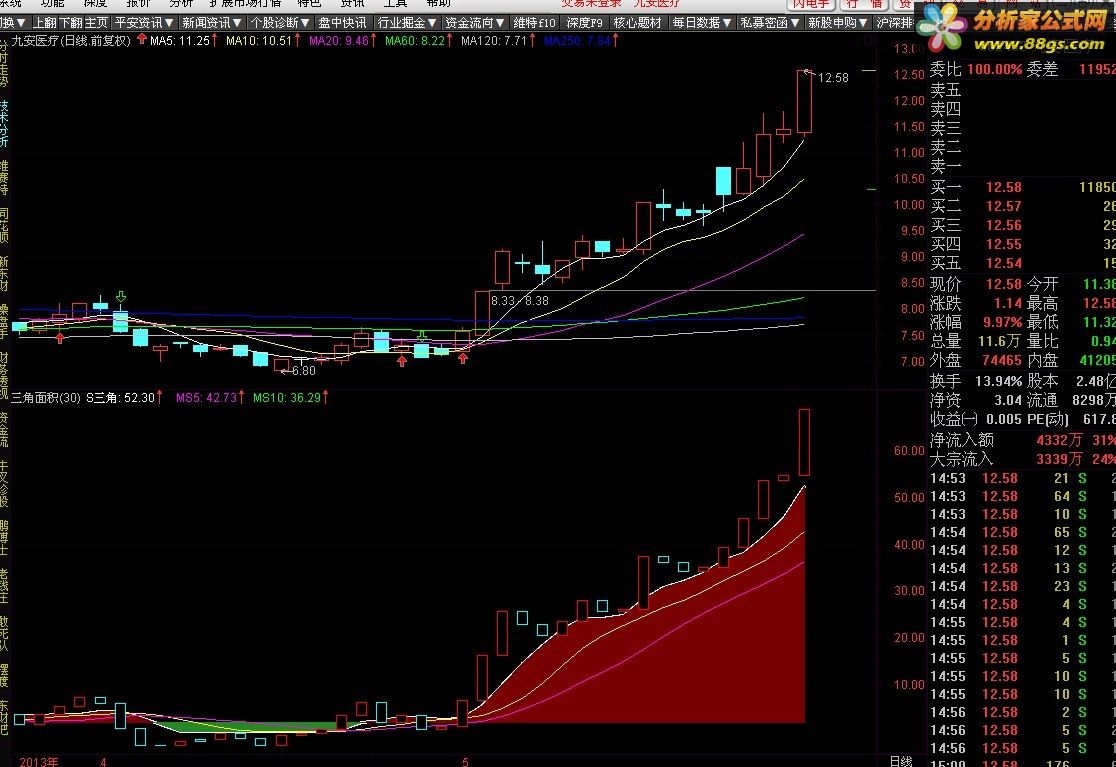The image size is (1116, 767).
Task: Open 盘中快讯 intraday news
Action: pos(342,23)
